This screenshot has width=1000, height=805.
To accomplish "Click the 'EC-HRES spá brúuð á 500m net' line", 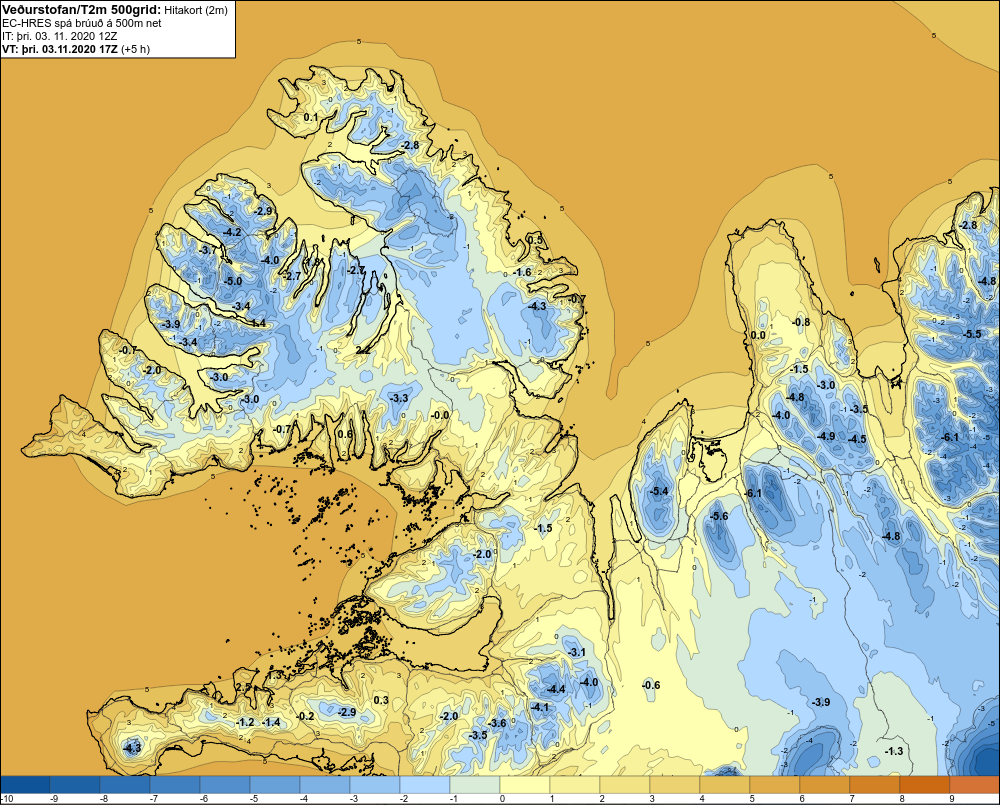I will click(82, 23).
